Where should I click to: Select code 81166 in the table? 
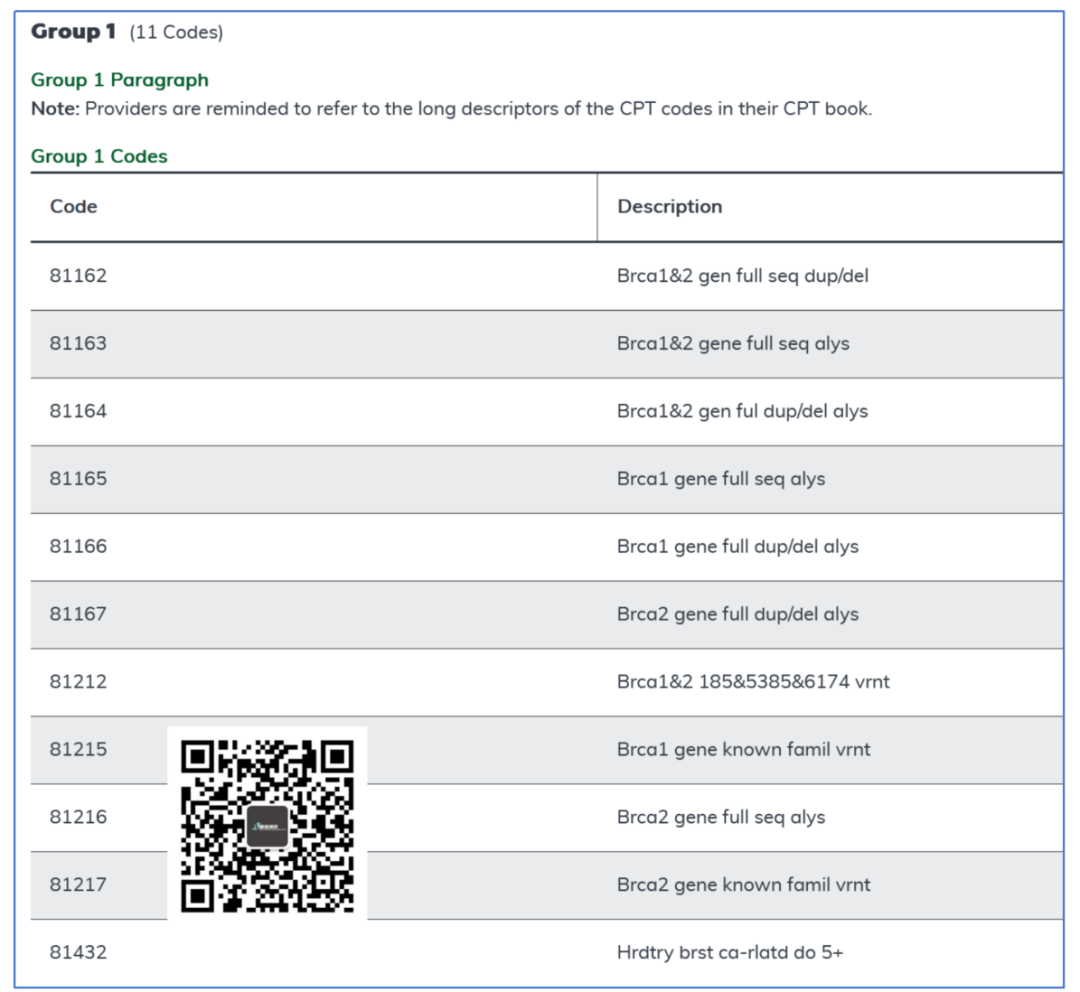[78, 546]
